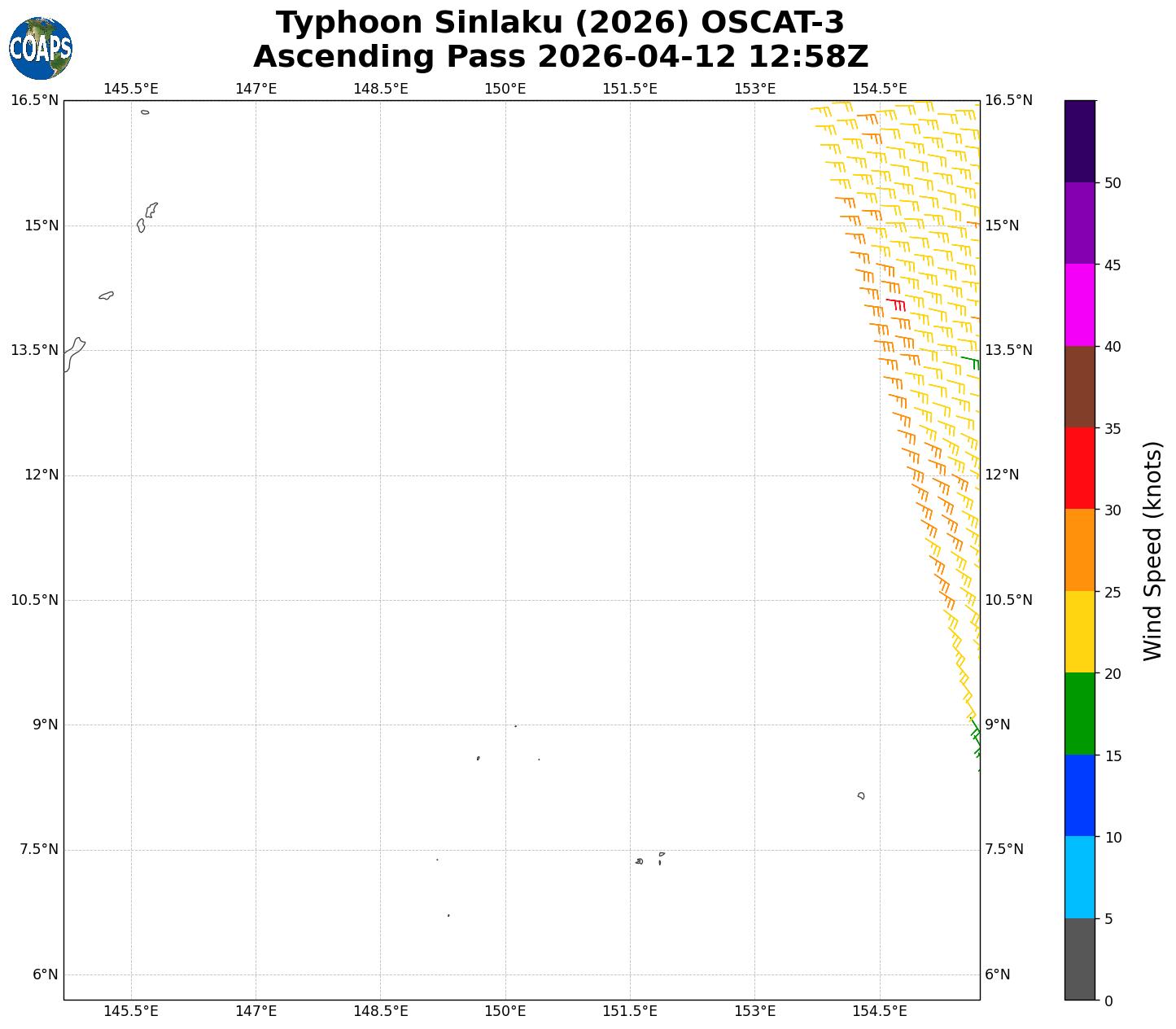Click the island cluster near 151.5°E, 7.5°N

[x=640, y=860]
